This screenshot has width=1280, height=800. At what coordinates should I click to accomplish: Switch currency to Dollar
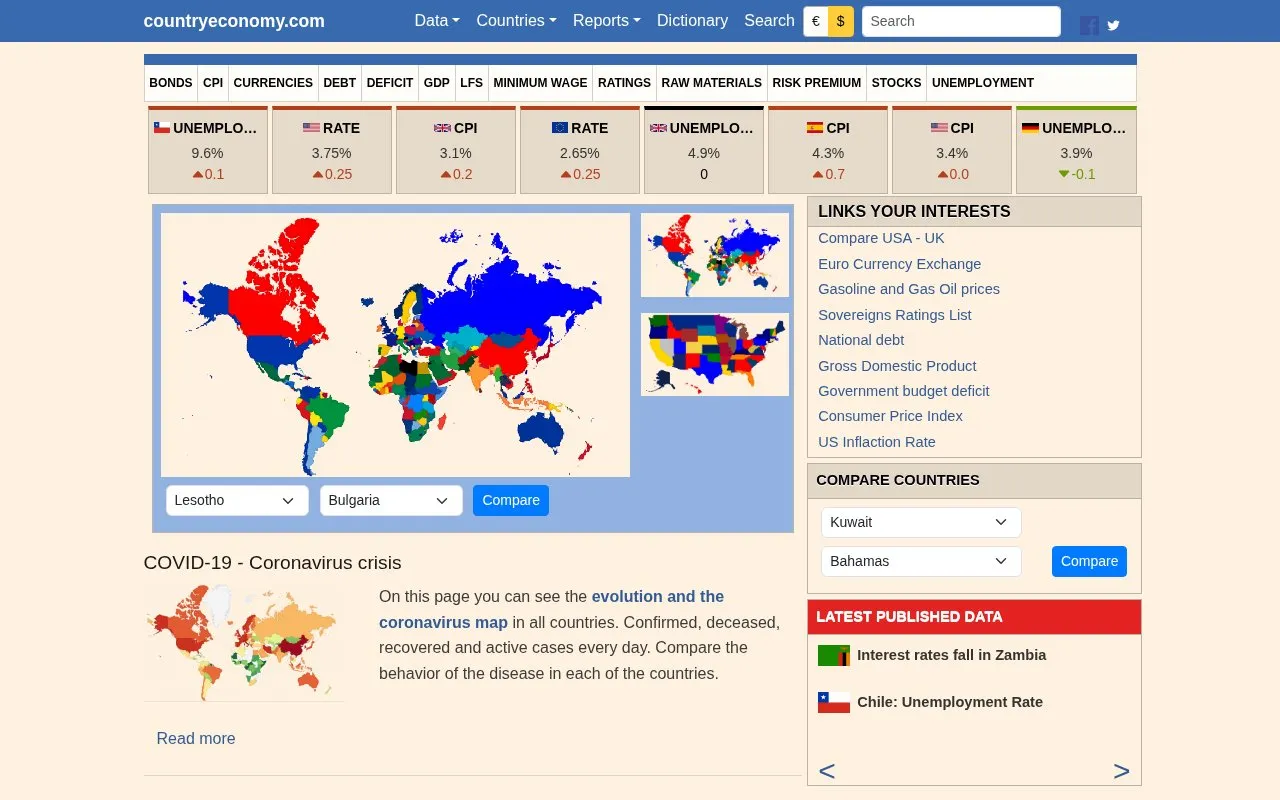pos(841,21)
